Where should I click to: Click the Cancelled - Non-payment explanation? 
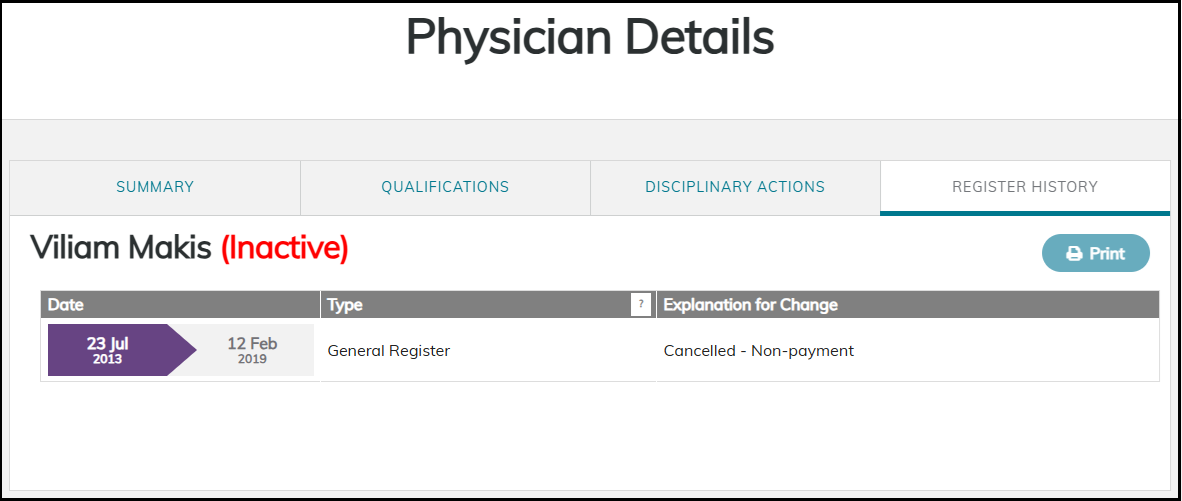pos(758,351)
